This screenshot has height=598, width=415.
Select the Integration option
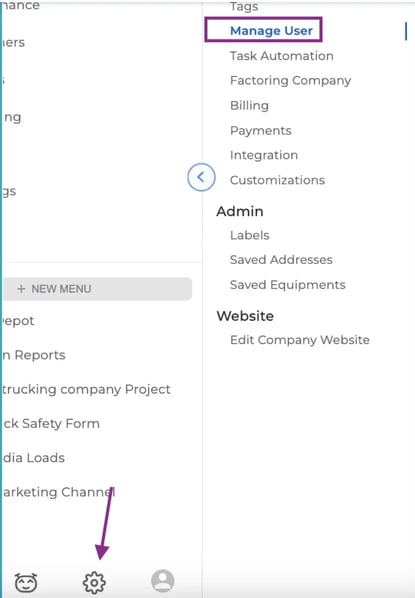pyautogui.click(x=264, y=155)
